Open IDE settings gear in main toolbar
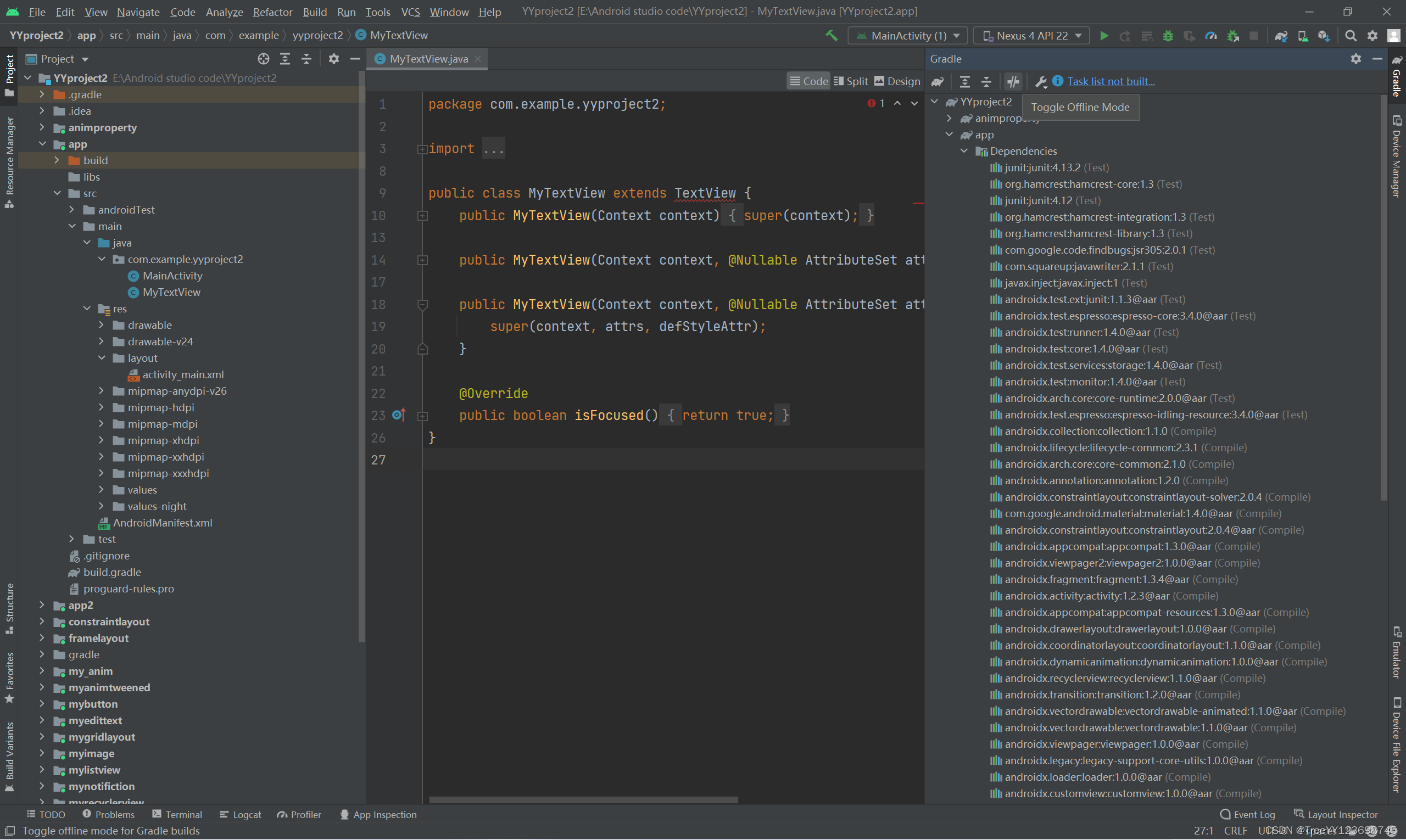Viewport: 1406px width, 840px height. [1372, 36]
